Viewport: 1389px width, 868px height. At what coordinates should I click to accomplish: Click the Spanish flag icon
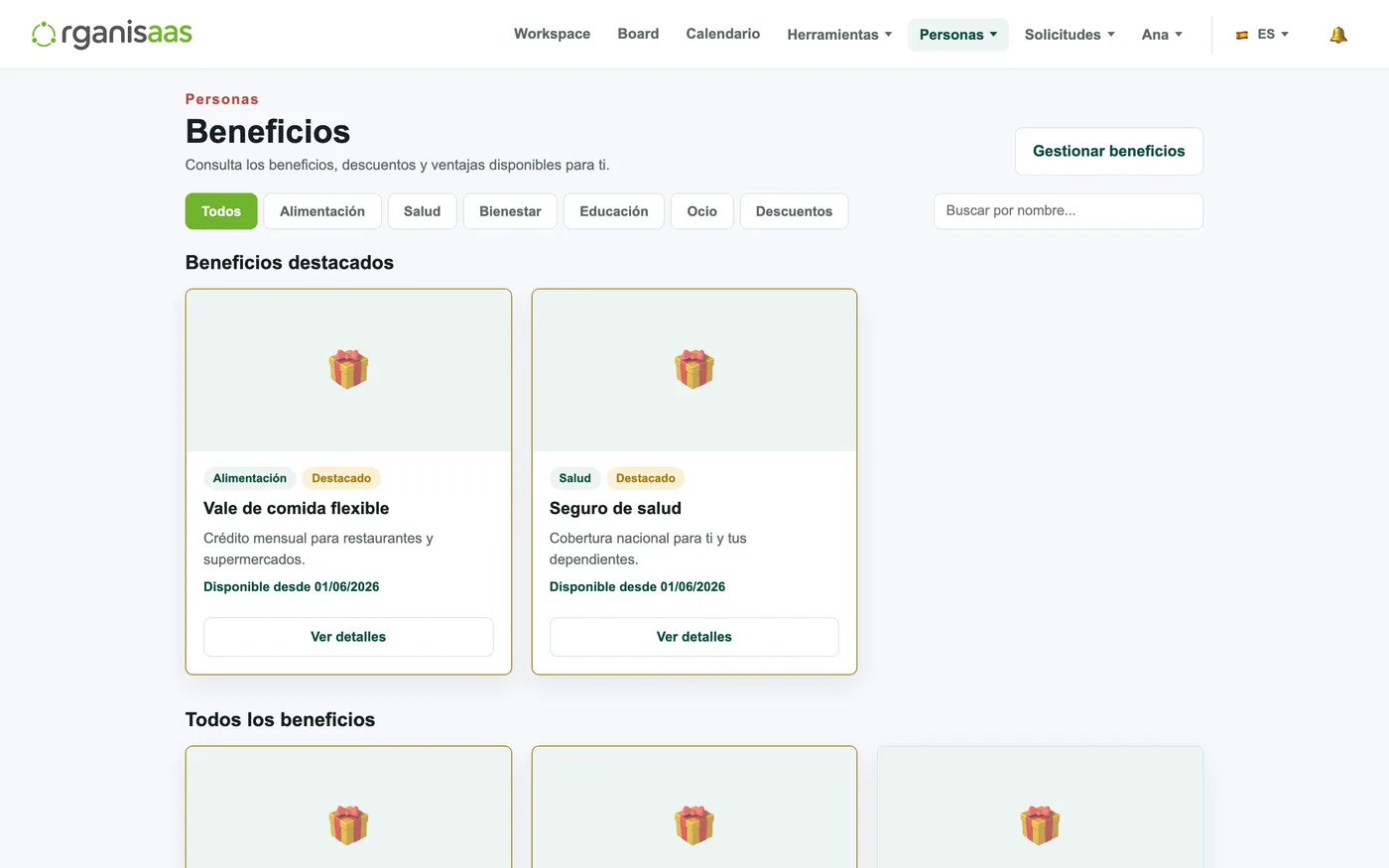[x=1242, y=35]
